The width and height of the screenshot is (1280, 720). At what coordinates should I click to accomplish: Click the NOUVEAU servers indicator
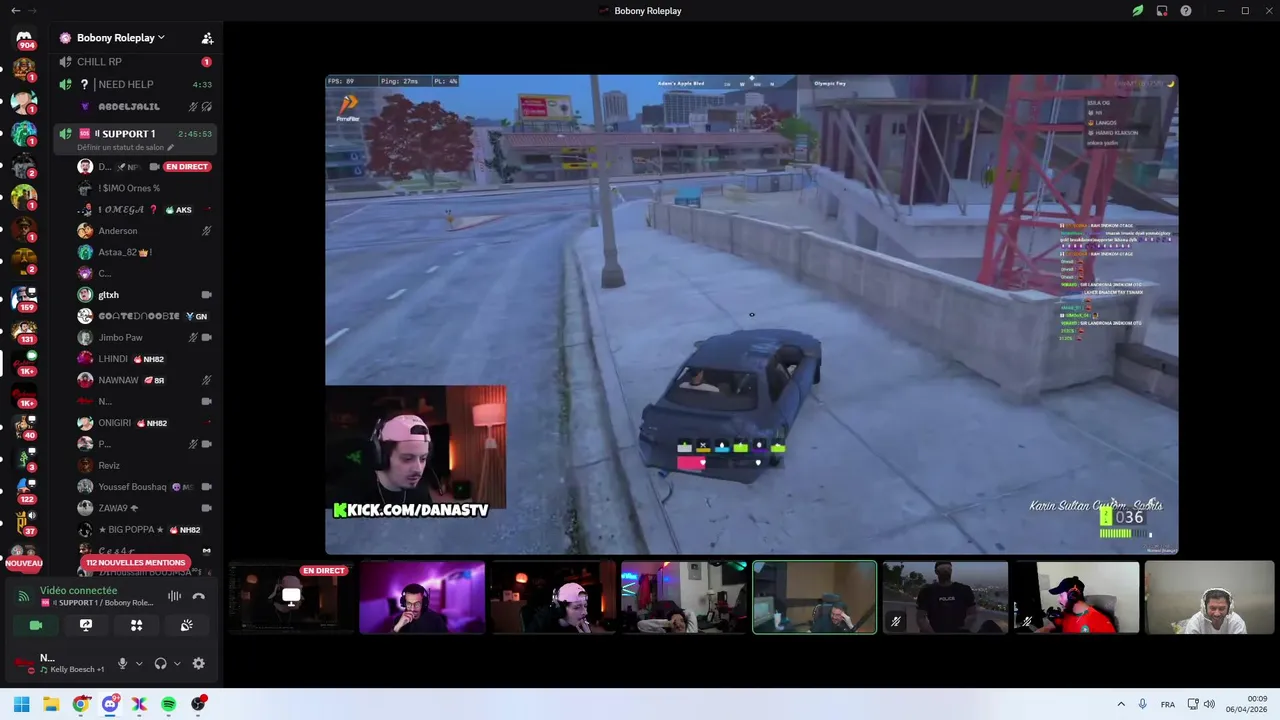click(x=24, y=563)
